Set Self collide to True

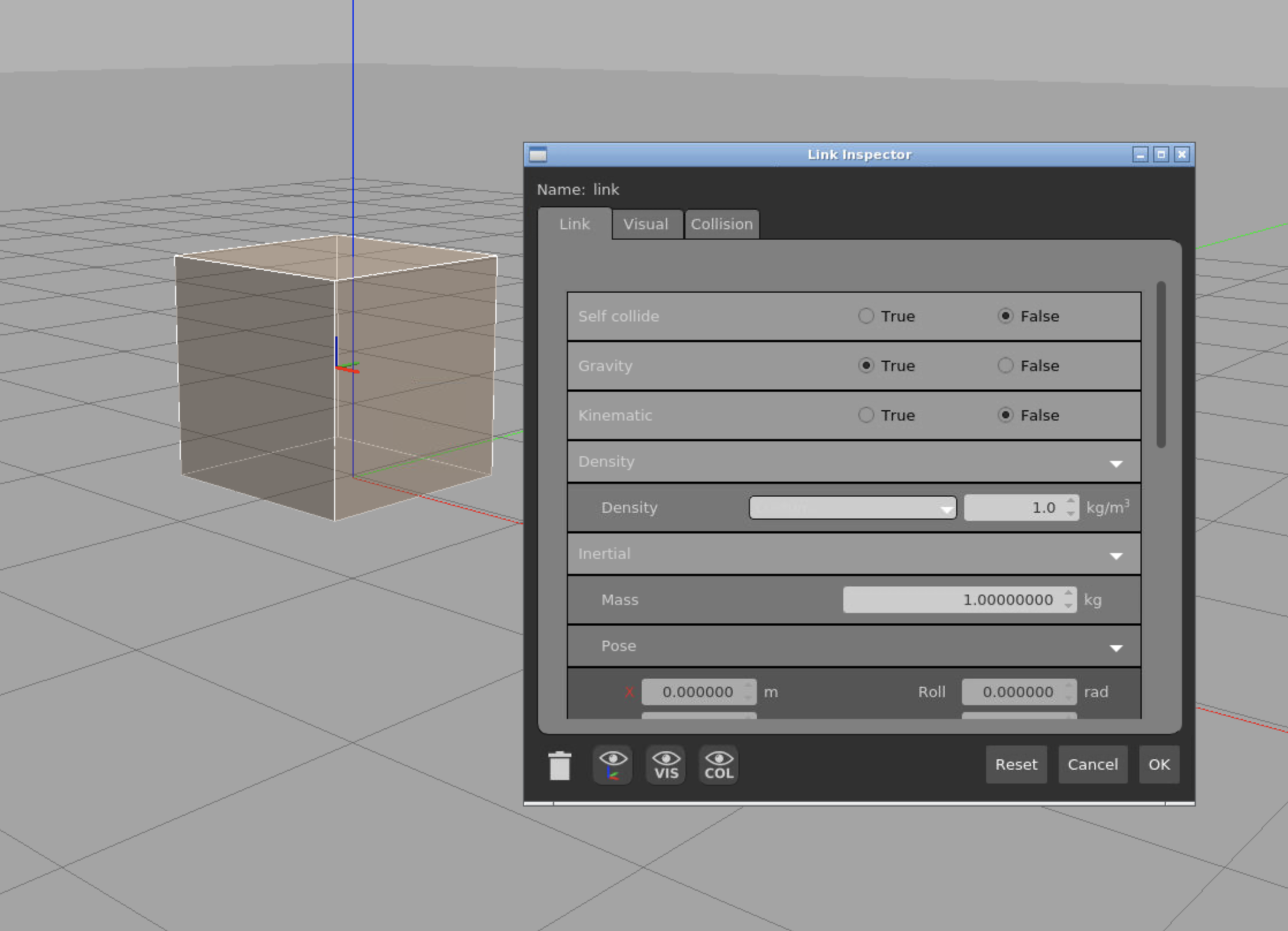(x=866, y=316)
